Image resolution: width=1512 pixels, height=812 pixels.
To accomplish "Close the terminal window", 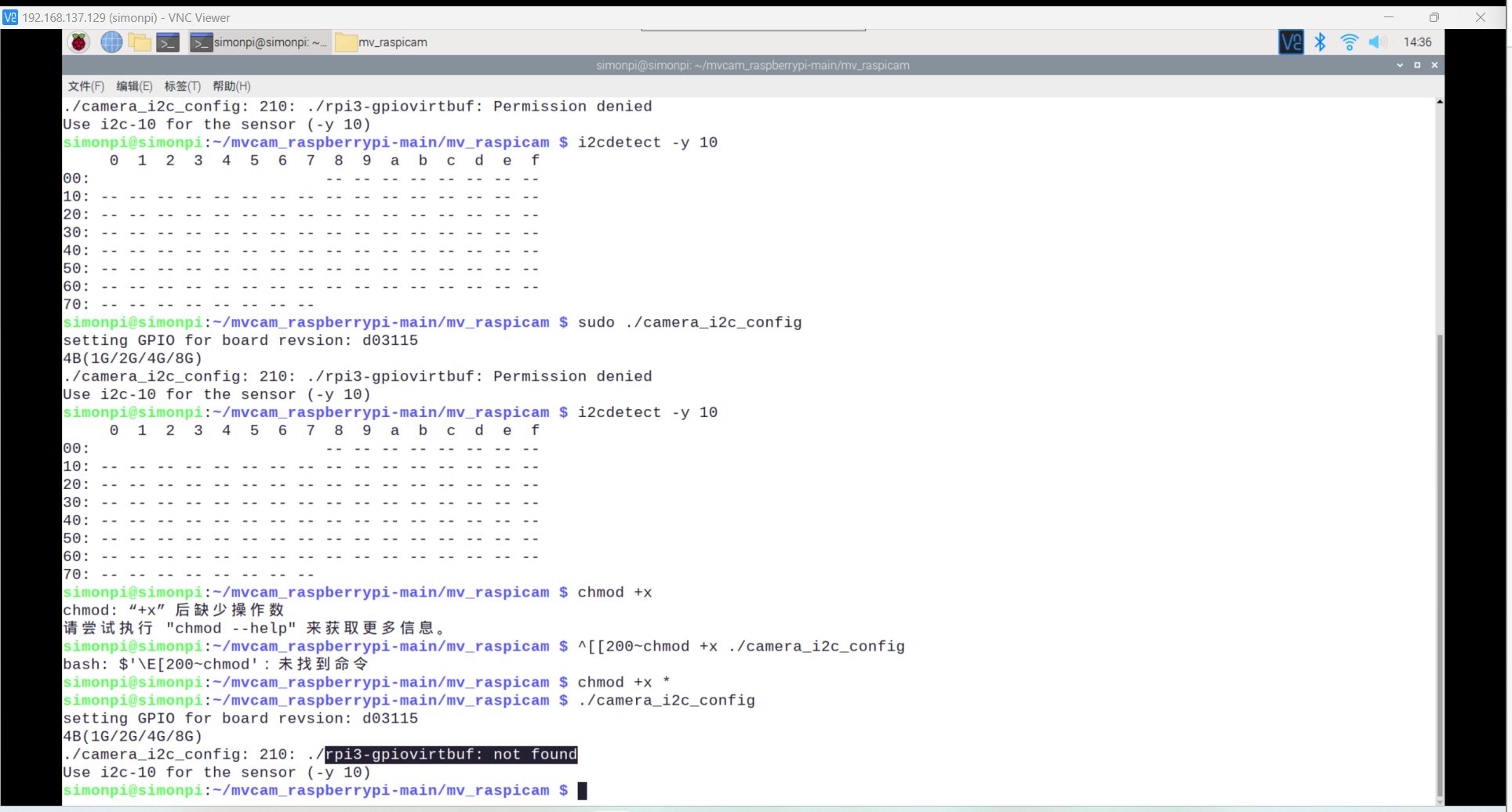I will (x=1434, y=65).
